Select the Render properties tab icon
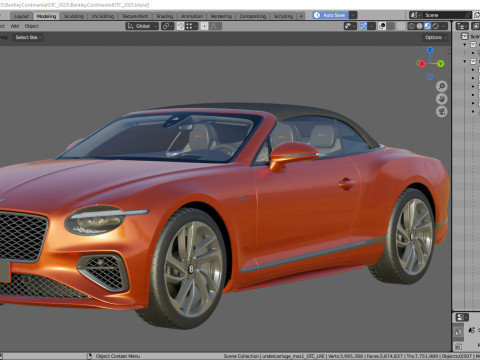 pos(459,346)
